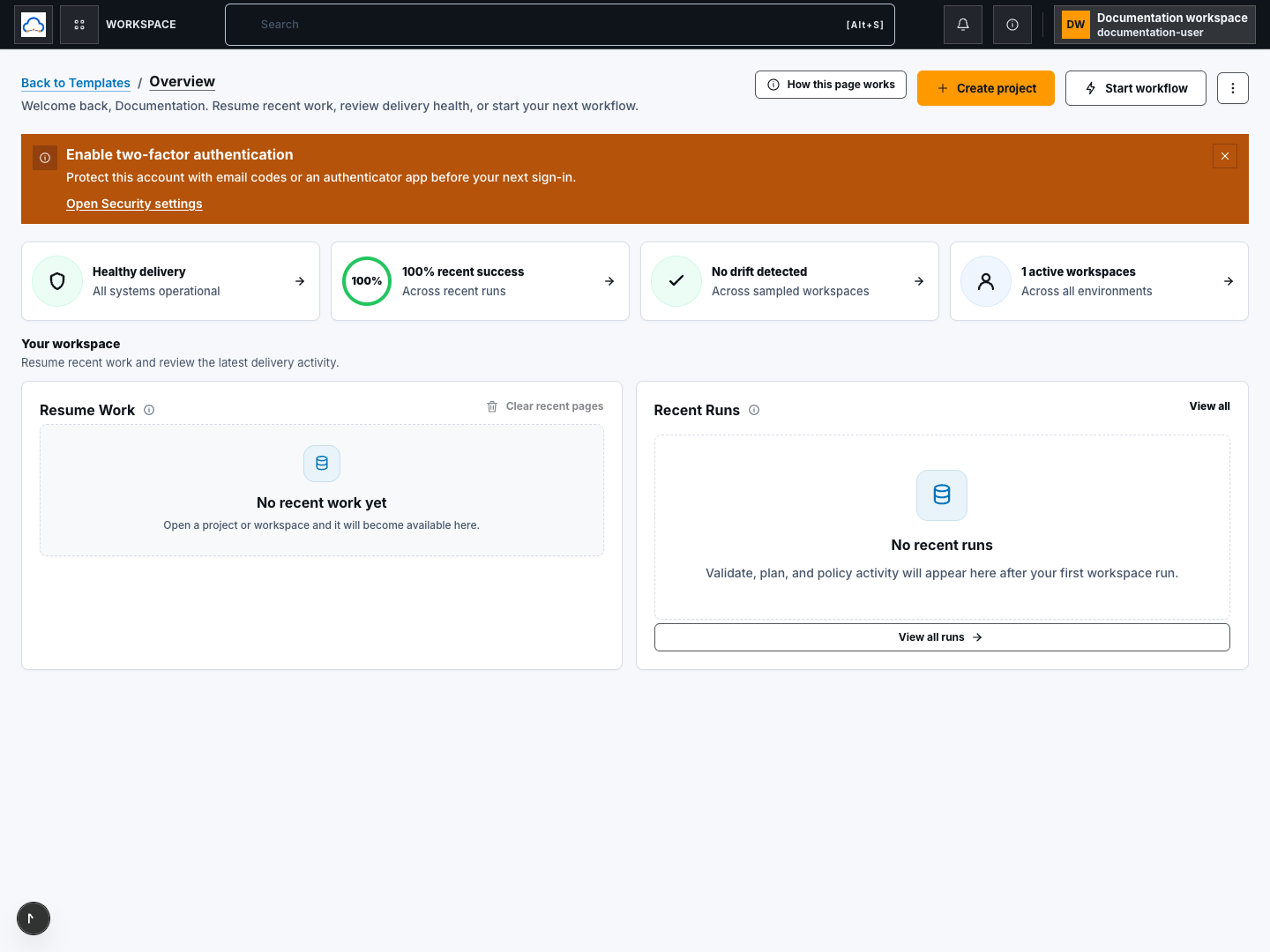Open the No drift detected title
This screenshot has width=1270, height=952.
759,271
